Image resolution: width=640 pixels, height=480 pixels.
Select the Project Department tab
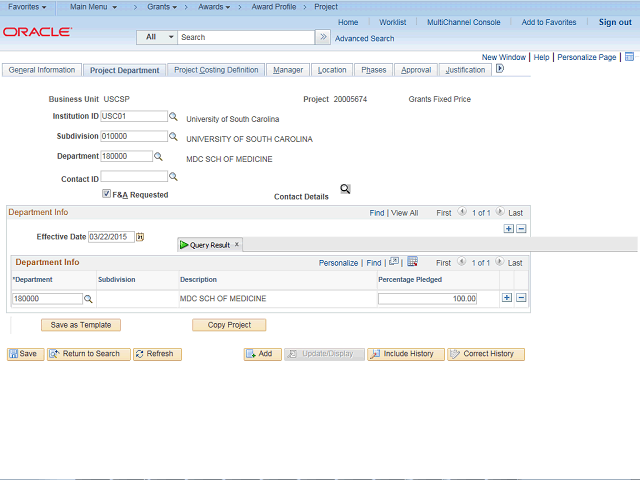pos(124,70)
